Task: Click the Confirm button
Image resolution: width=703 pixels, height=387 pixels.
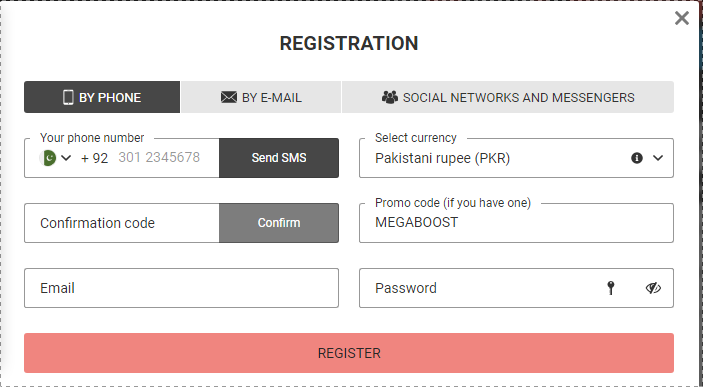Action: [279, 223]
